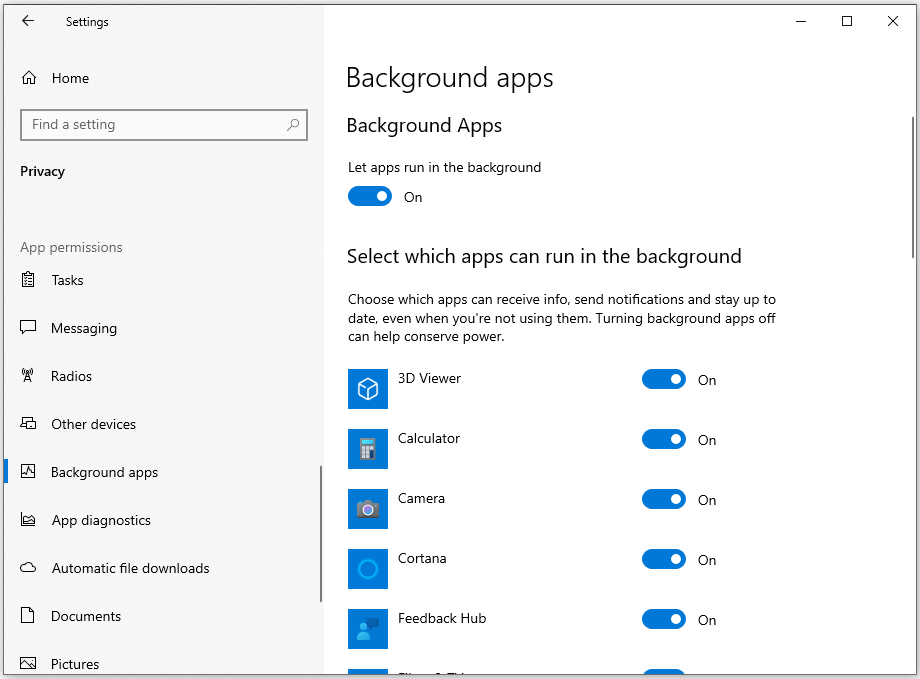
Task: Click the back arrow button
Action: [27, 20]
